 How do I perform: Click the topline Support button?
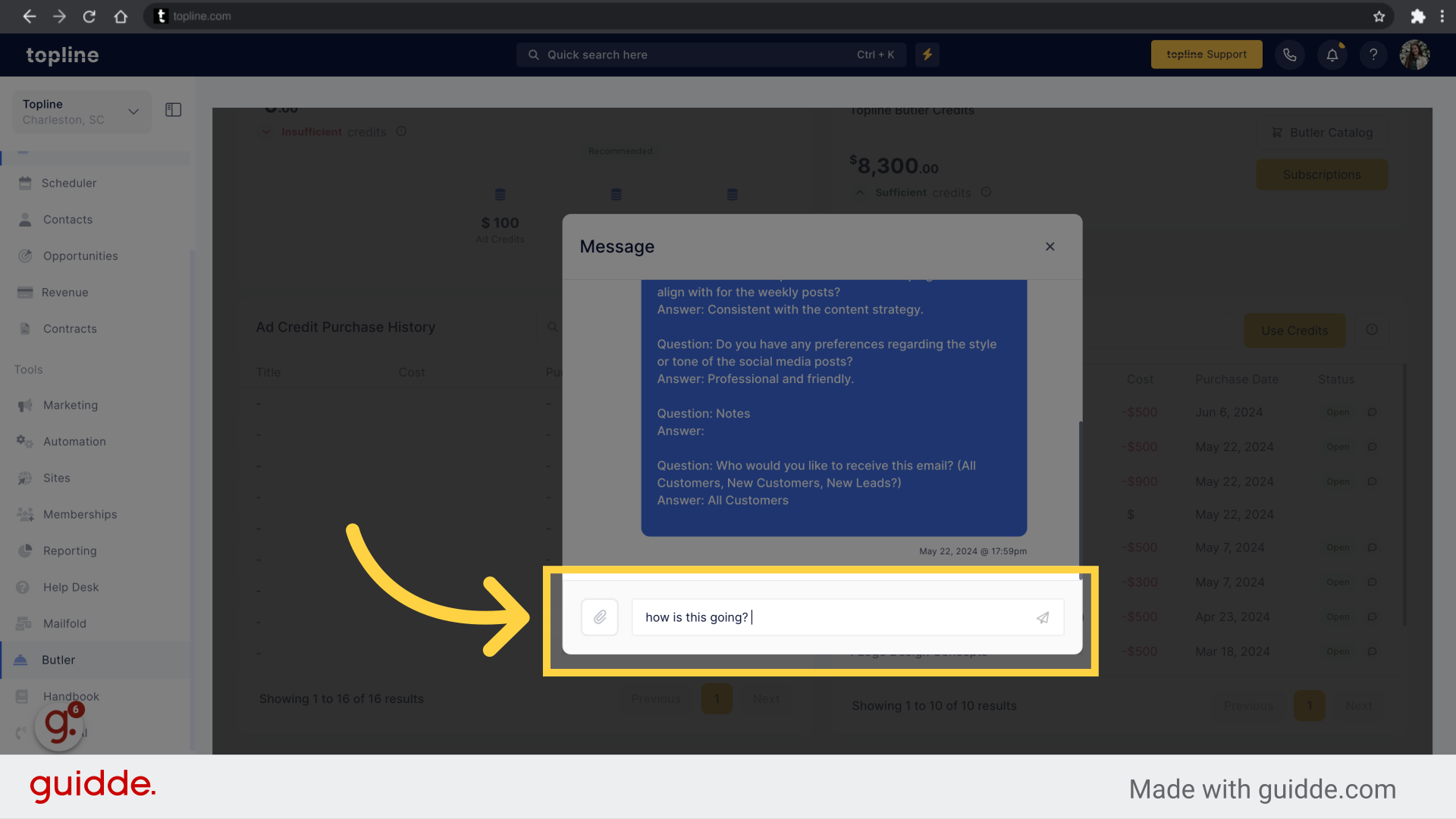(1207, 55)
